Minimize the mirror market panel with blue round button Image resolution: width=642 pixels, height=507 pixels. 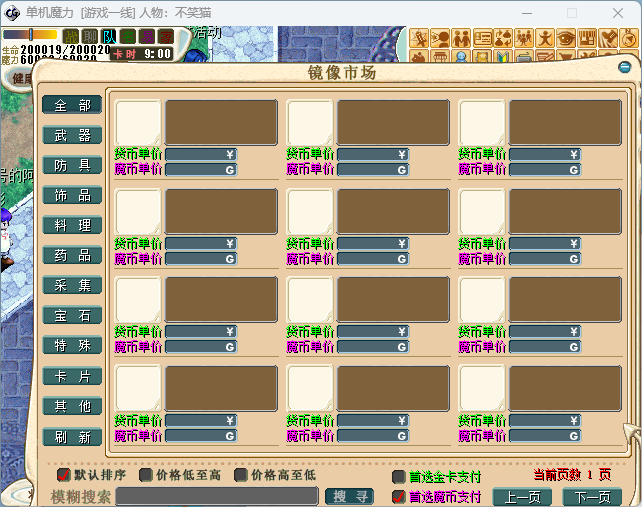(x=625, y=67)
